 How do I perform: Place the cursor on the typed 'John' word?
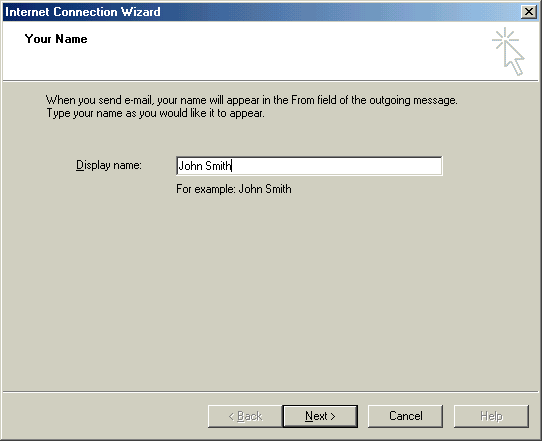click(190, 166)
